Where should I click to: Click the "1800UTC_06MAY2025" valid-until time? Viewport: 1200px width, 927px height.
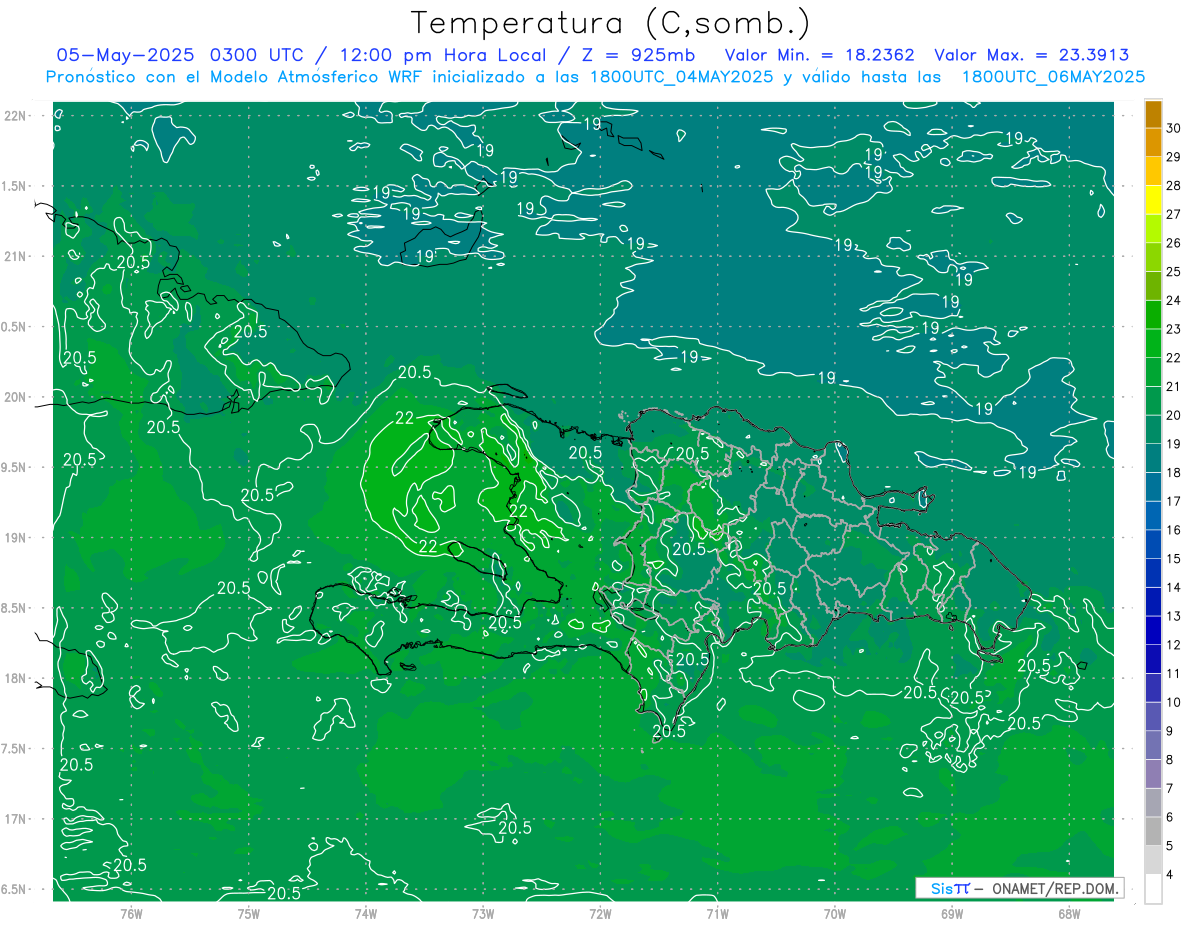pos(1053,76)
